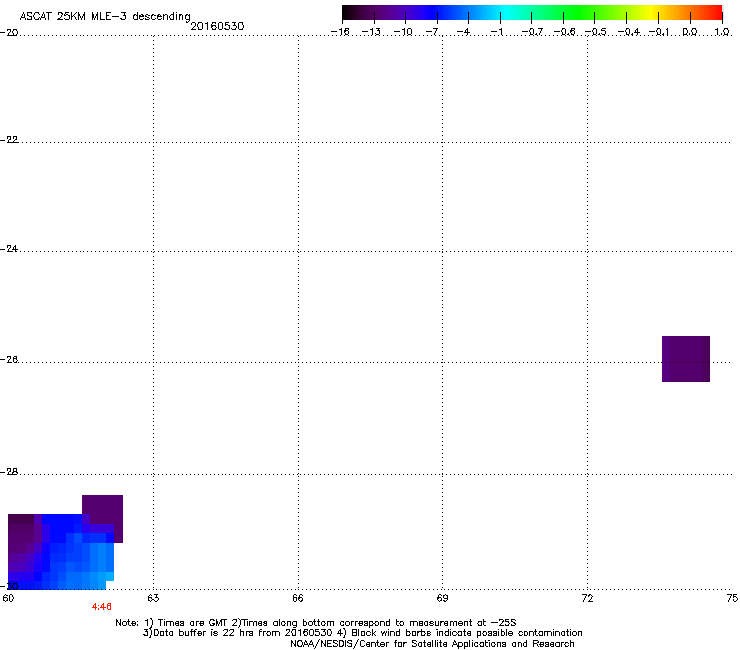The image size is (740, 650).
Task: Click the latitude label -24
Action: pos(9,249)
